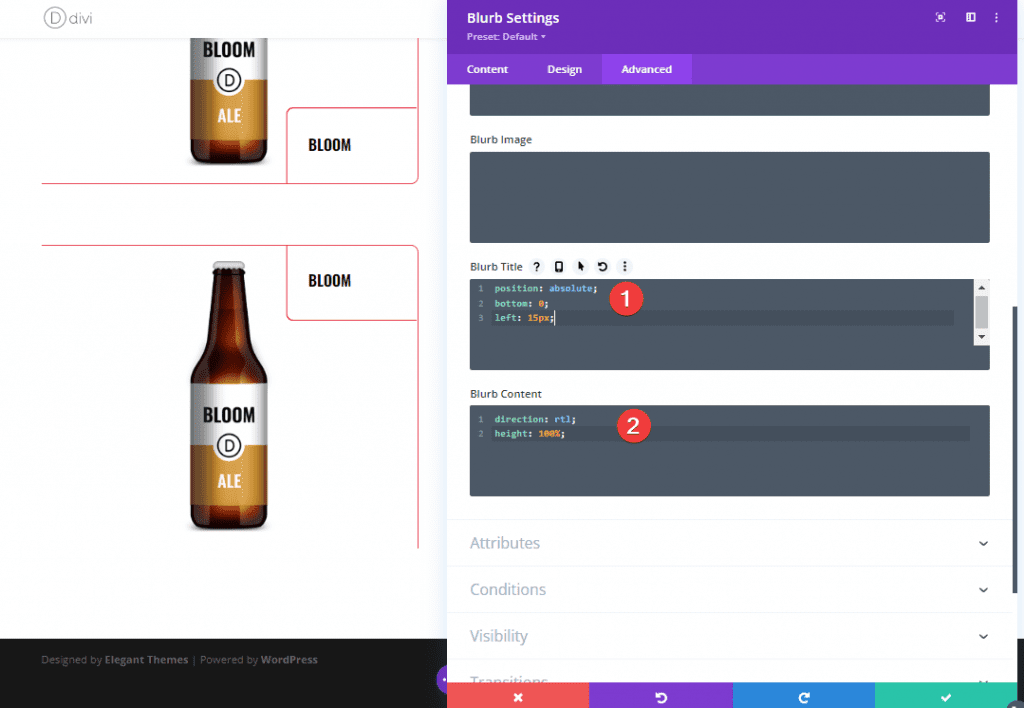This screenshot has width=1024, height=708.
Task: Expand the Attributes section
Action: click(x=729, y=543)
